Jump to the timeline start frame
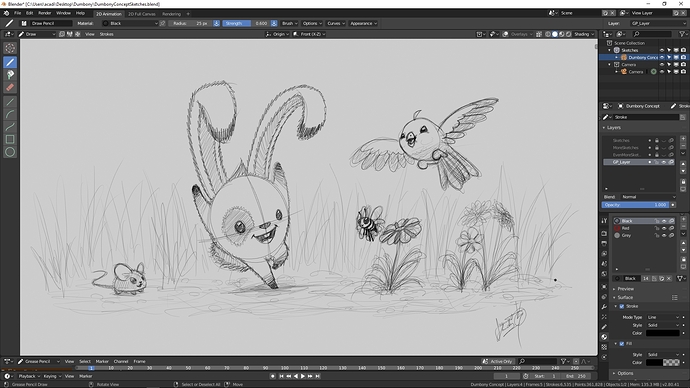Viewport: 690px width, 388px height. (281, 377)
